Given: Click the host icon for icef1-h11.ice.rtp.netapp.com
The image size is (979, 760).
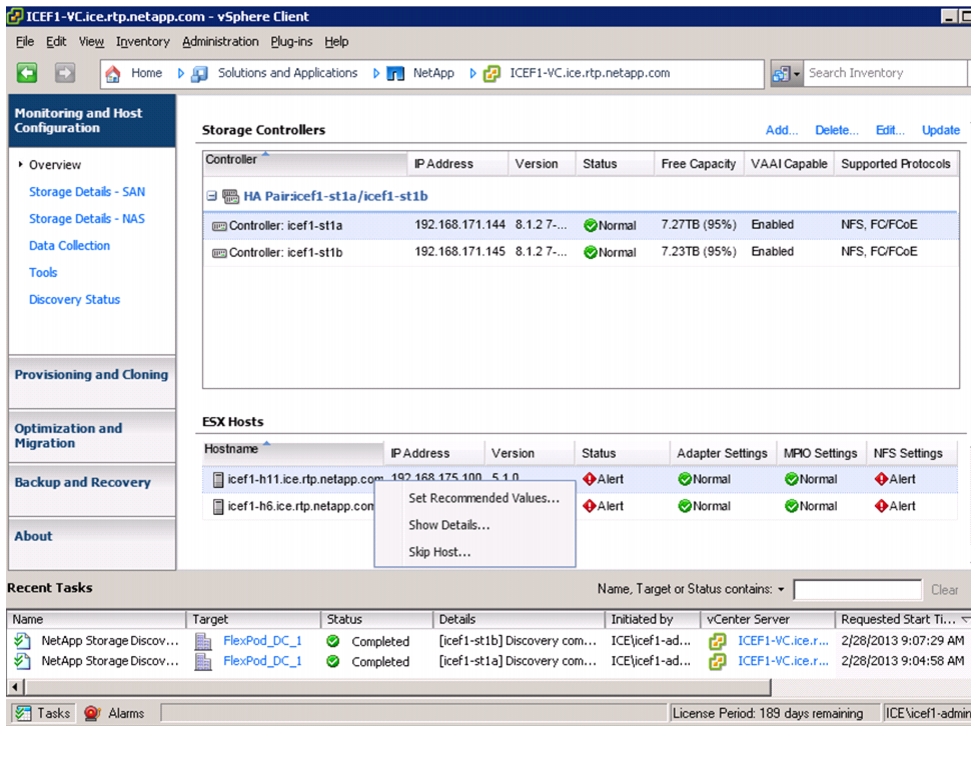Looking at the screenshot, I should [x=218, y=480].
